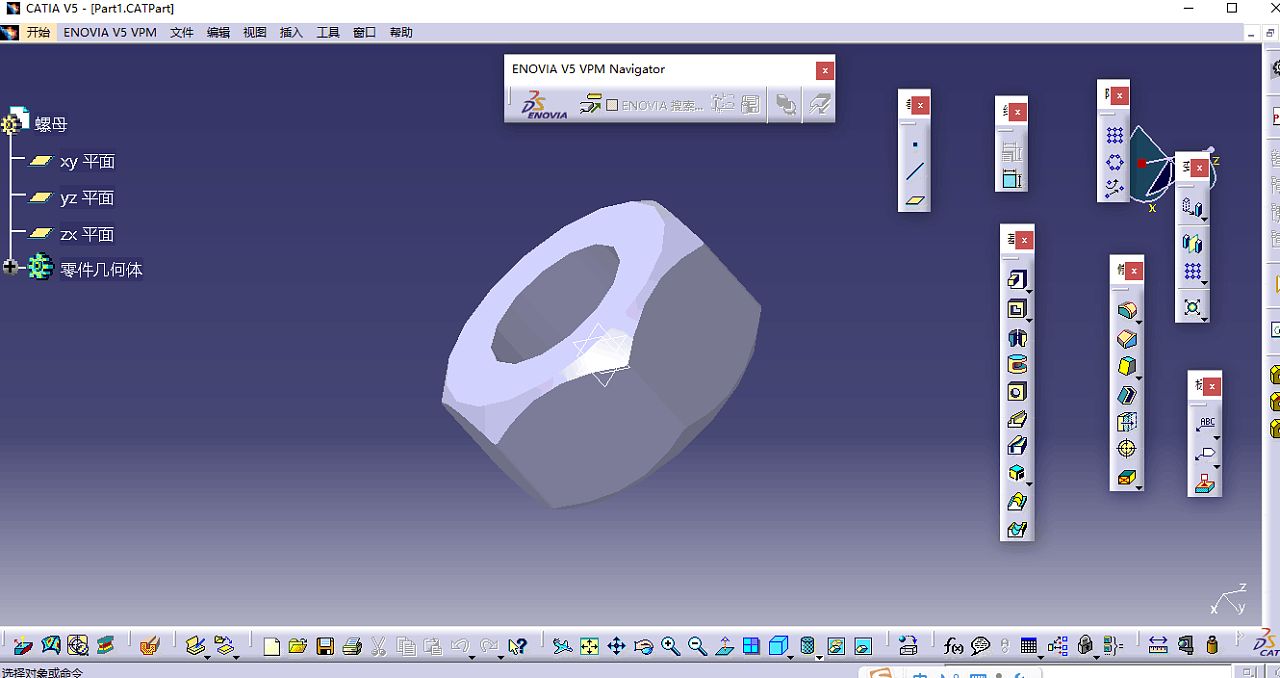
Task: Select the Measure Between tool
Action: pyautogui.click(x=1157, y=646)
